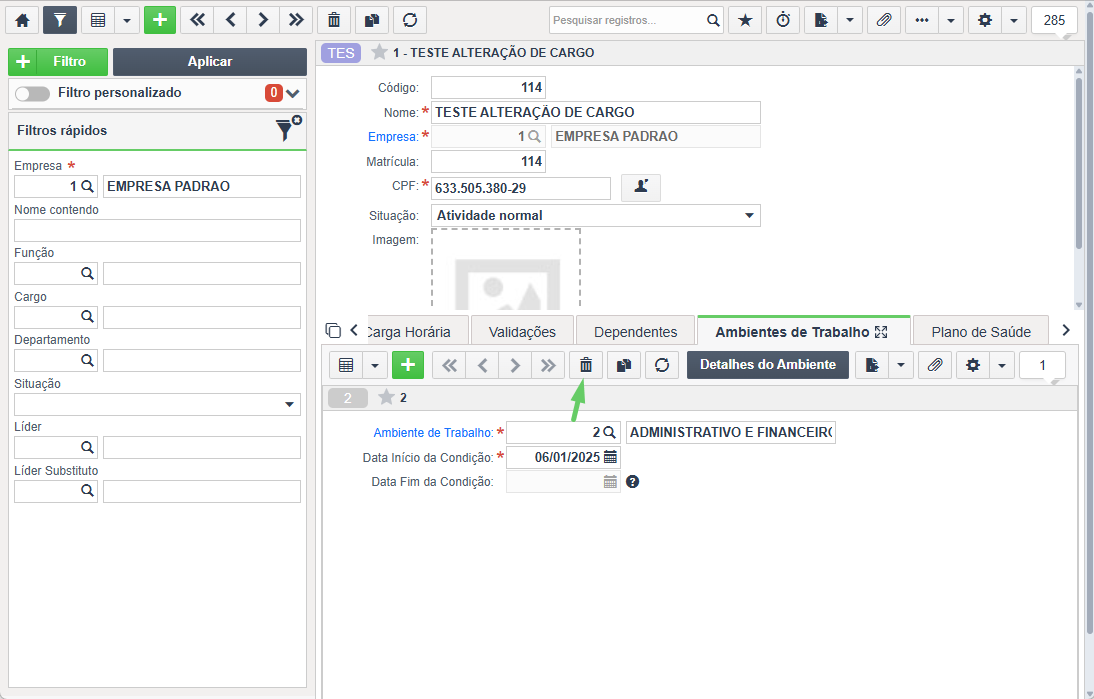1094x699 pixels.
Task: Open the stopwatch timer icon
Action: [784, 20]
